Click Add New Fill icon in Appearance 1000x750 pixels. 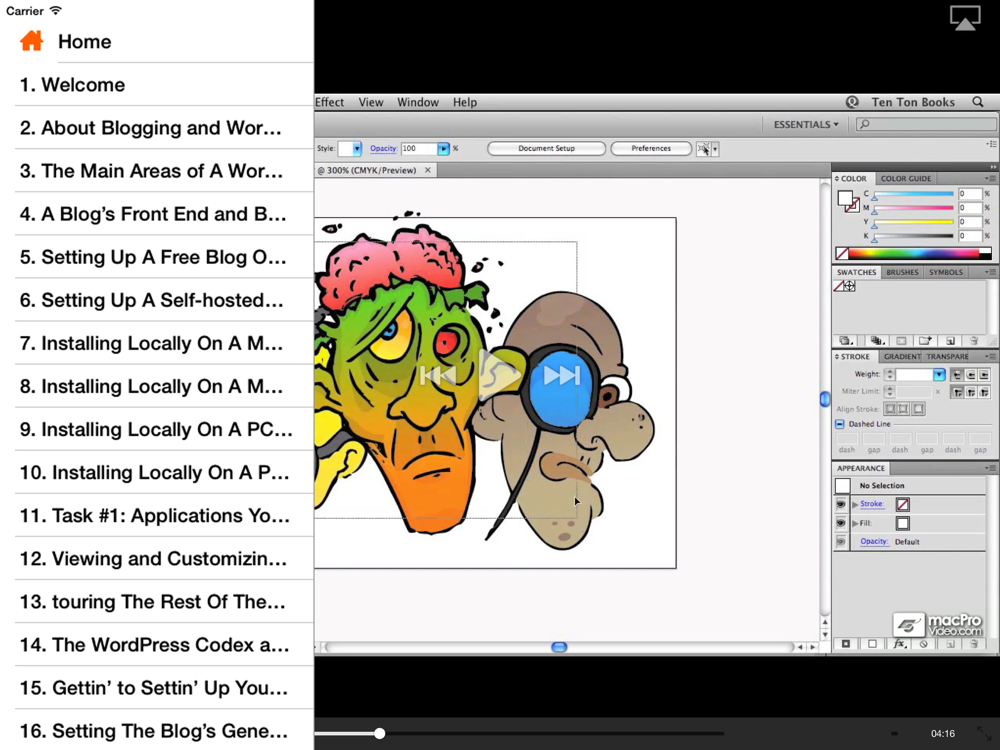point(872,644)
